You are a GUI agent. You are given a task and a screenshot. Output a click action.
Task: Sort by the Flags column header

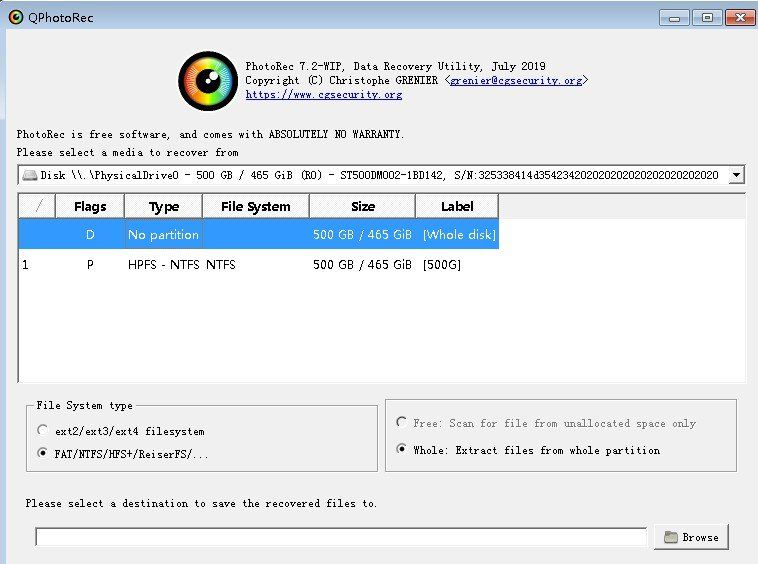90,206
